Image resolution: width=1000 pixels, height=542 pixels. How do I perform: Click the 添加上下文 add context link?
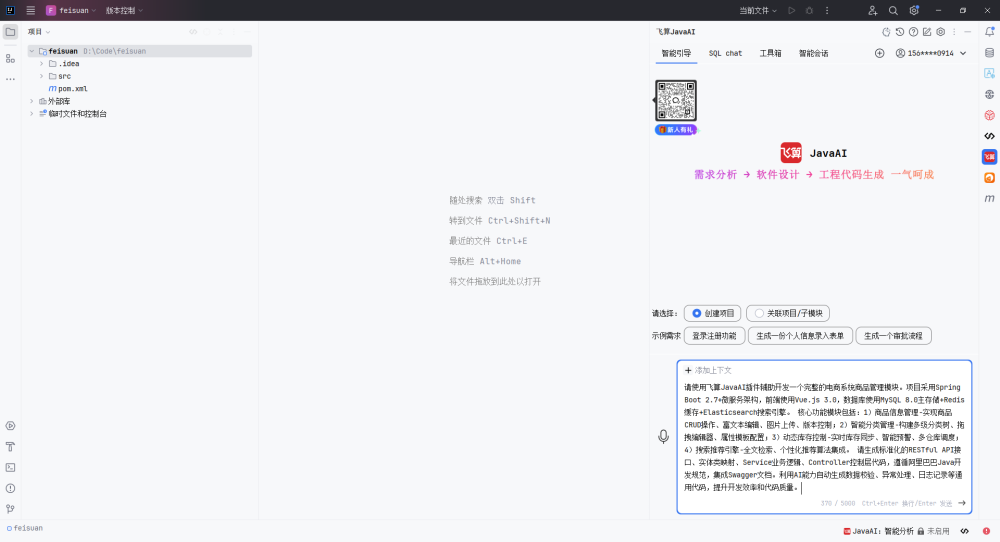click(x=708, y=370)
